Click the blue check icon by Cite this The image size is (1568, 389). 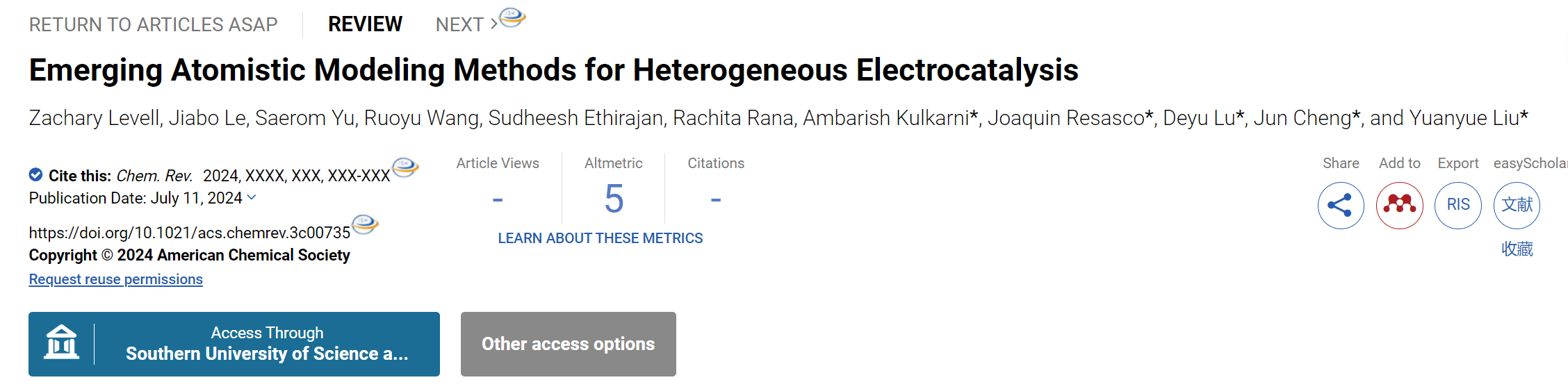35,174
